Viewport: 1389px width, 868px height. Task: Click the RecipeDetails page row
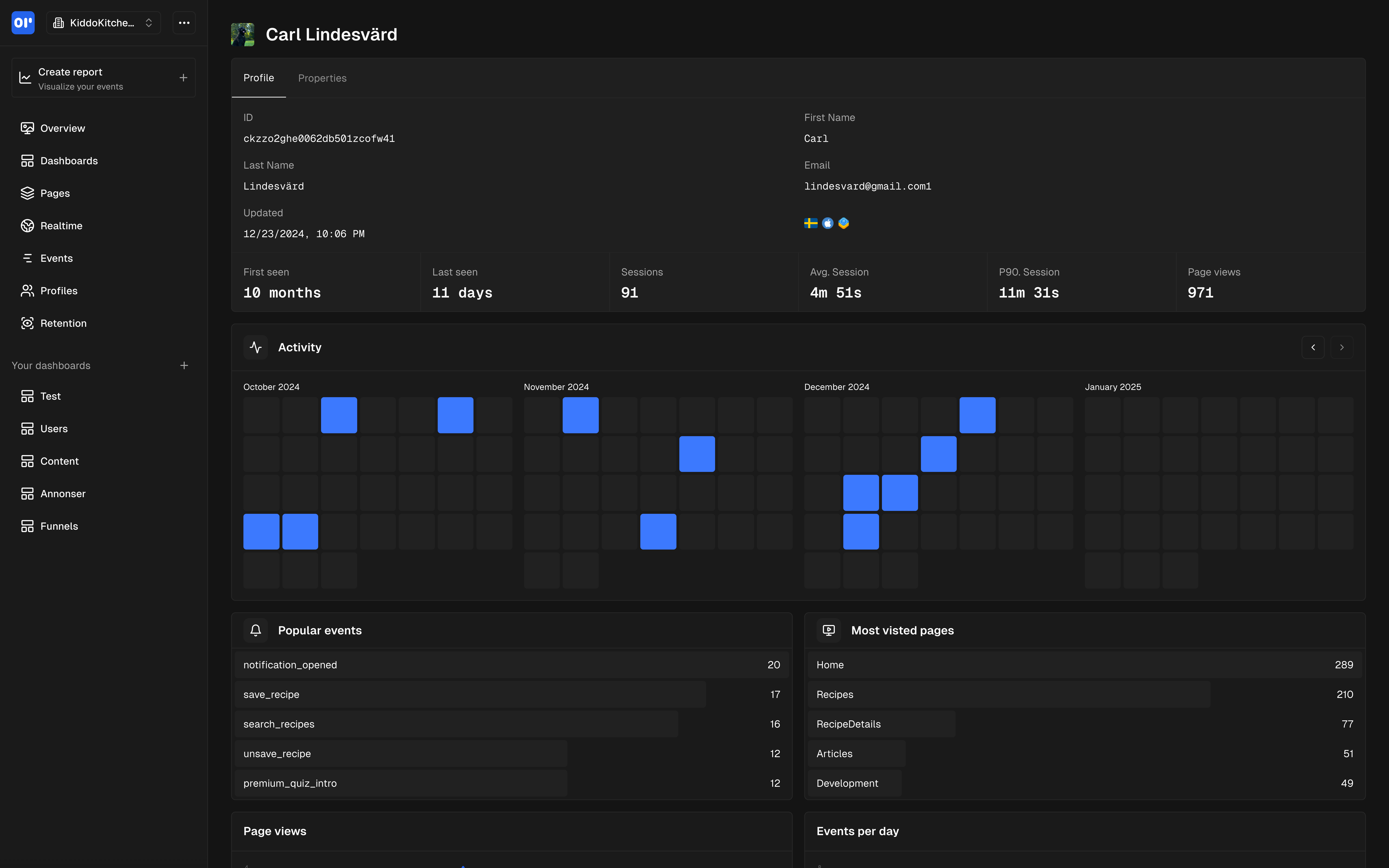(1085, 724)
